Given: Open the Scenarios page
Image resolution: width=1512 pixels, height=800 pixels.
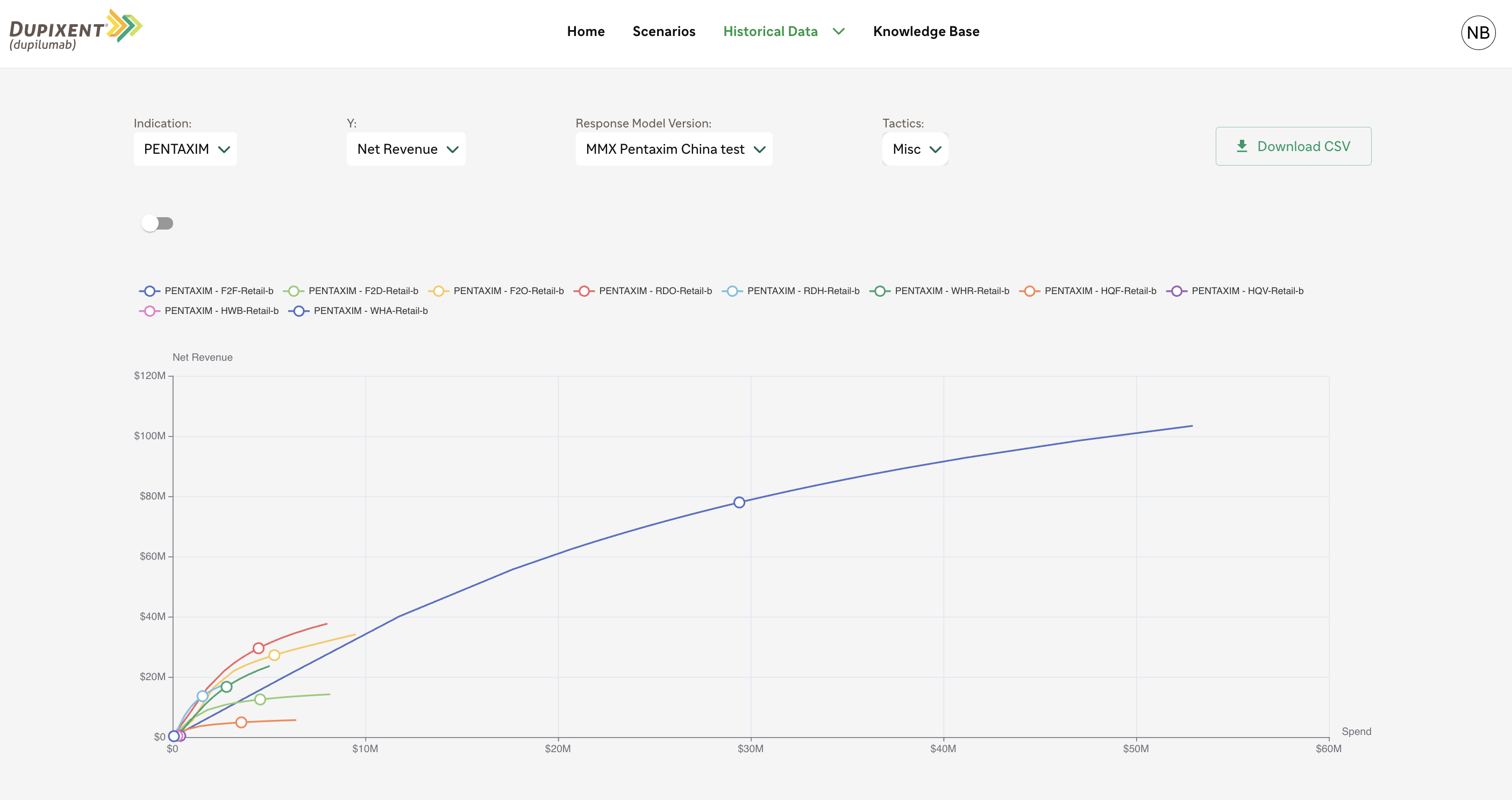Looking at the screenshot, I should 664,32.
